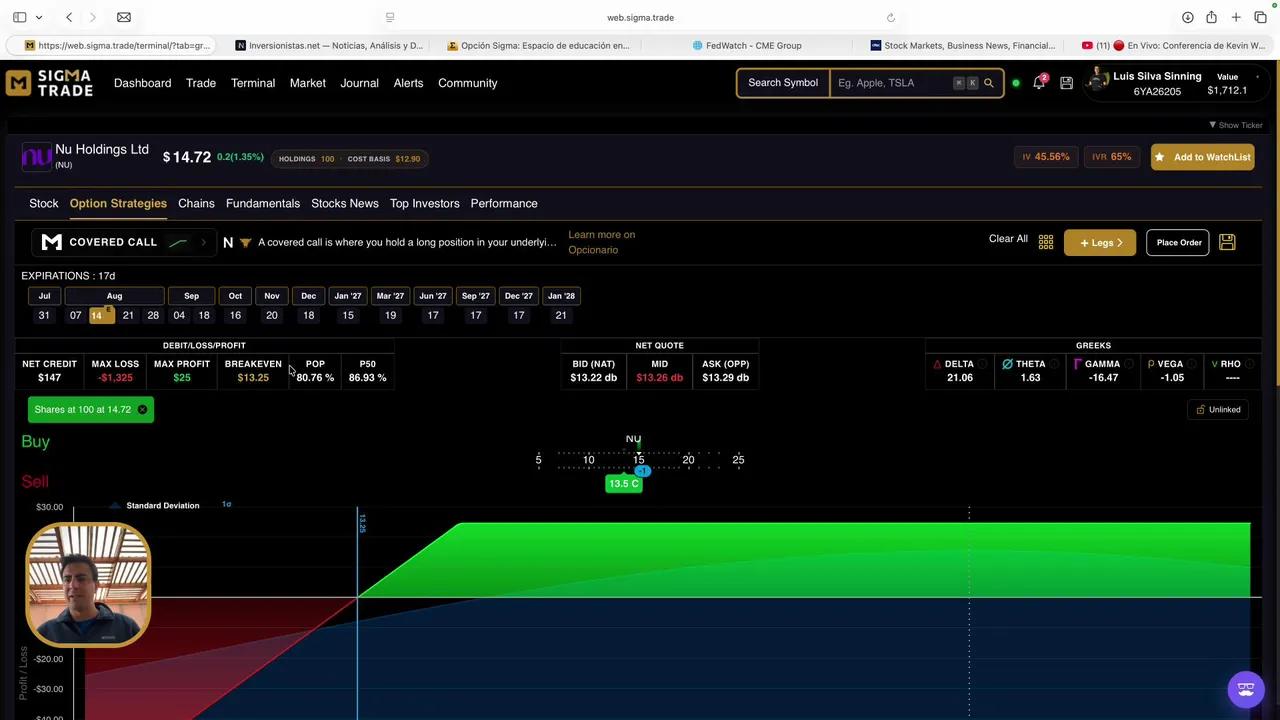
Task: Remove the Shares at 100 at 14.72 chip
Action: [x=142, y=409]
